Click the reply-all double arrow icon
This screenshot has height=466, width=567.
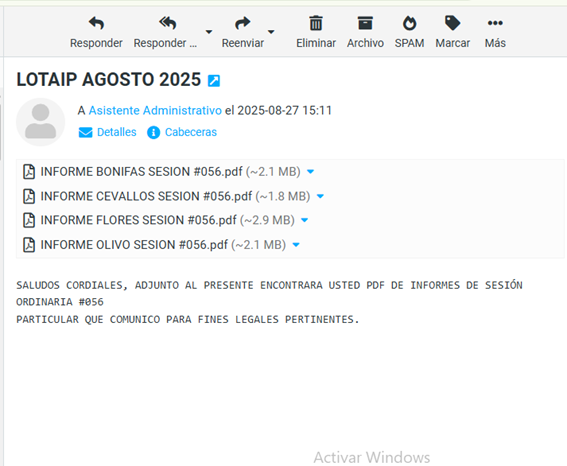(x=167, y=23)
